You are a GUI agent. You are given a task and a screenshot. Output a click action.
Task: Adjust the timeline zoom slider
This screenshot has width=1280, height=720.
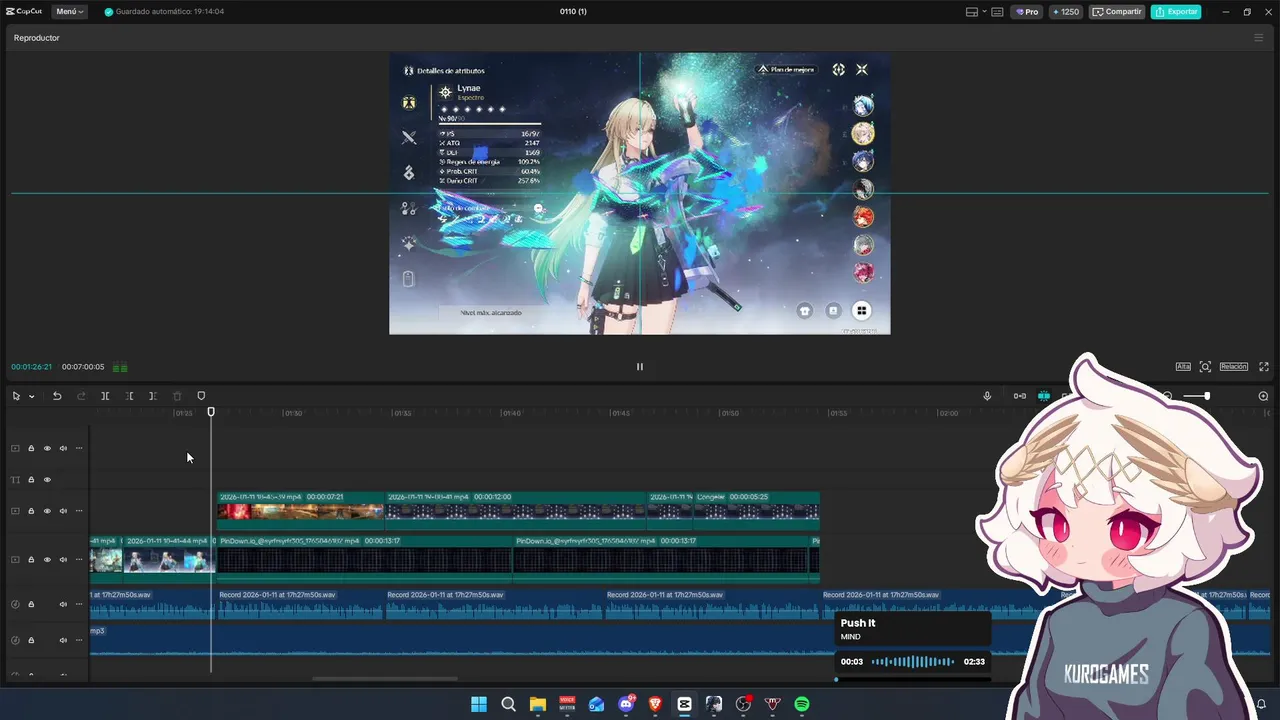pos(1196,396)
